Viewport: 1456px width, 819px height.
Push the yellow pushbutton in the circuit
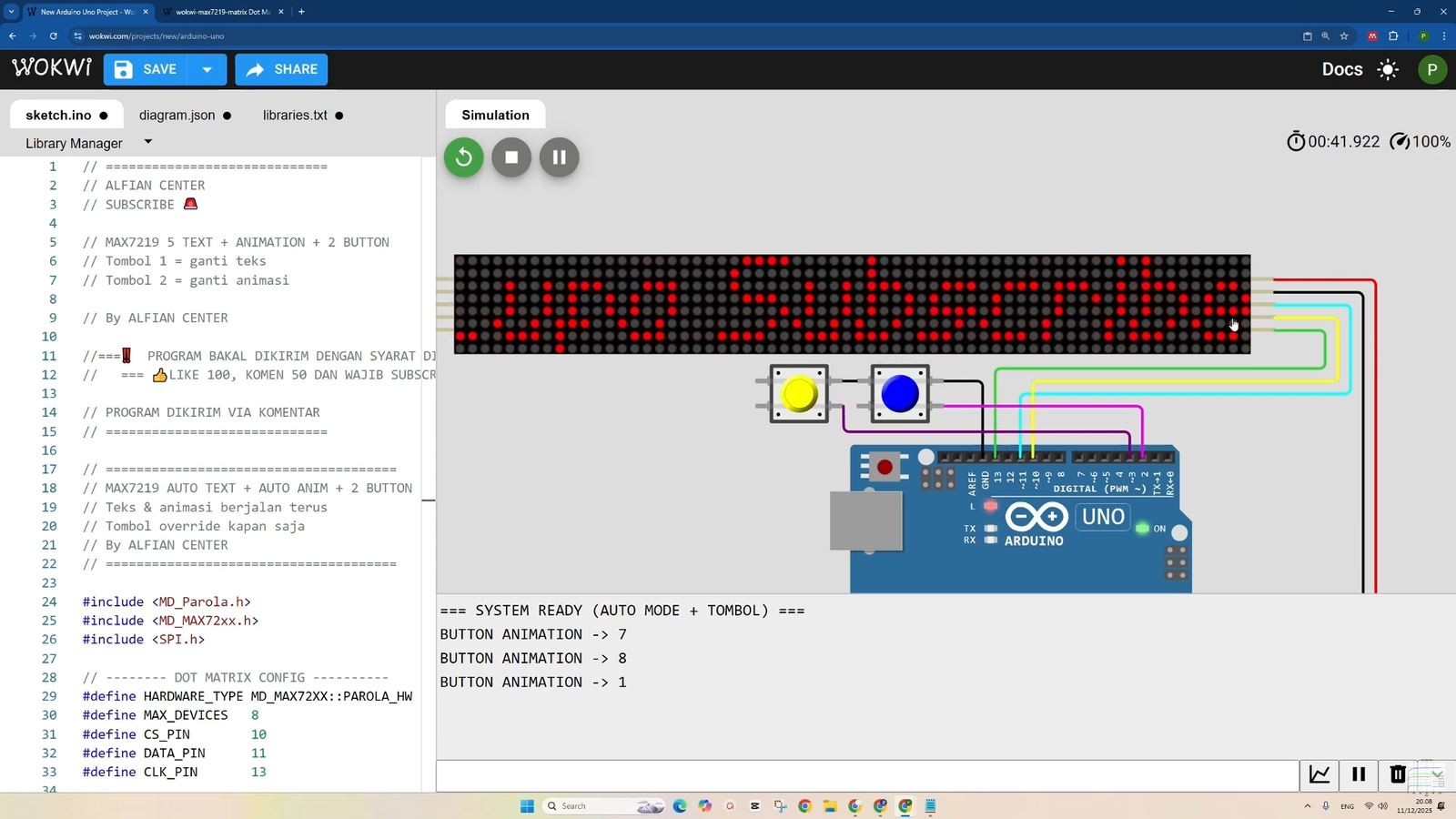tap(799, 394)
